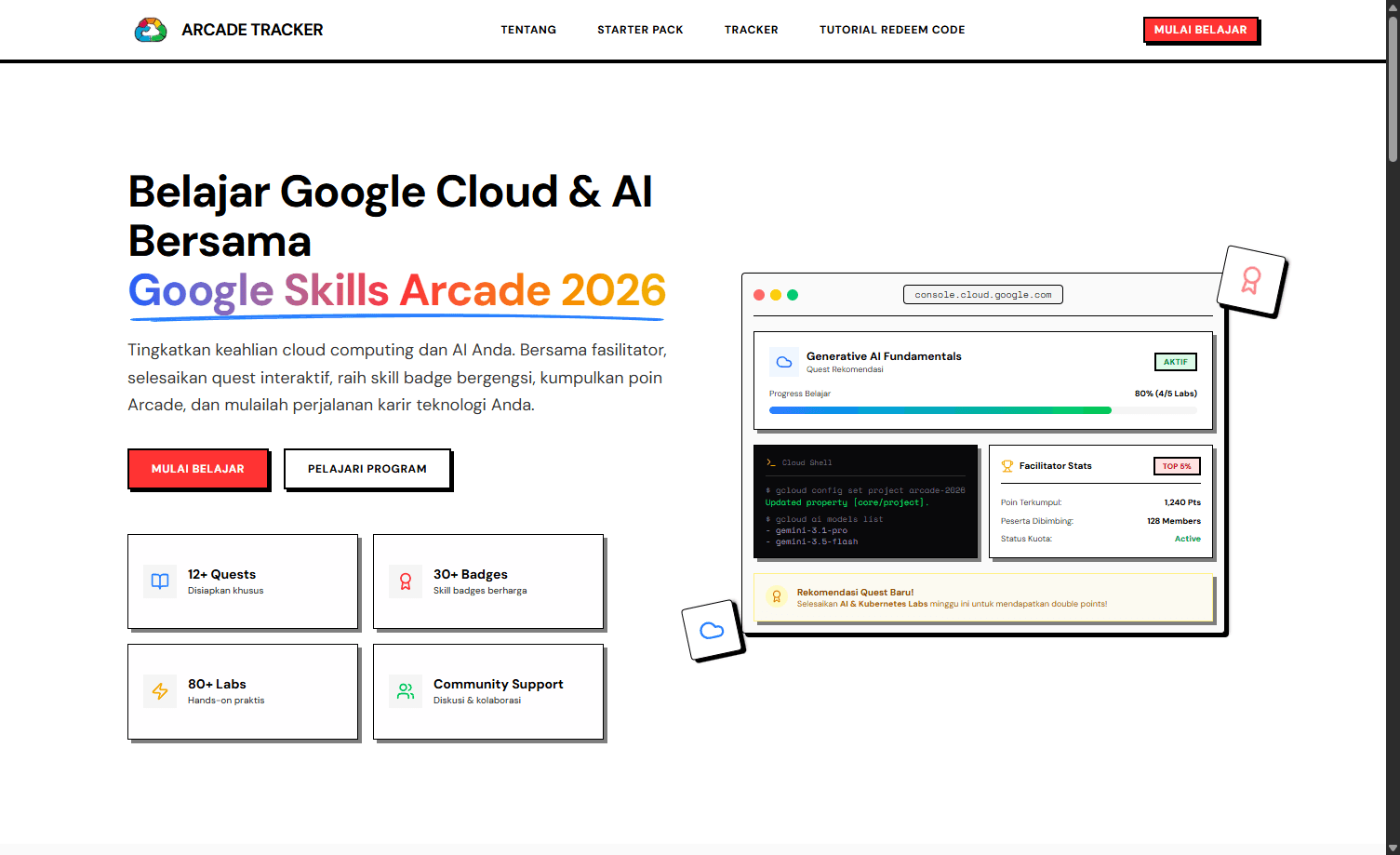Viewport: 1400px width, 855px height.
Task: Click the 12+ Quests card title
Action: [221, 574]
